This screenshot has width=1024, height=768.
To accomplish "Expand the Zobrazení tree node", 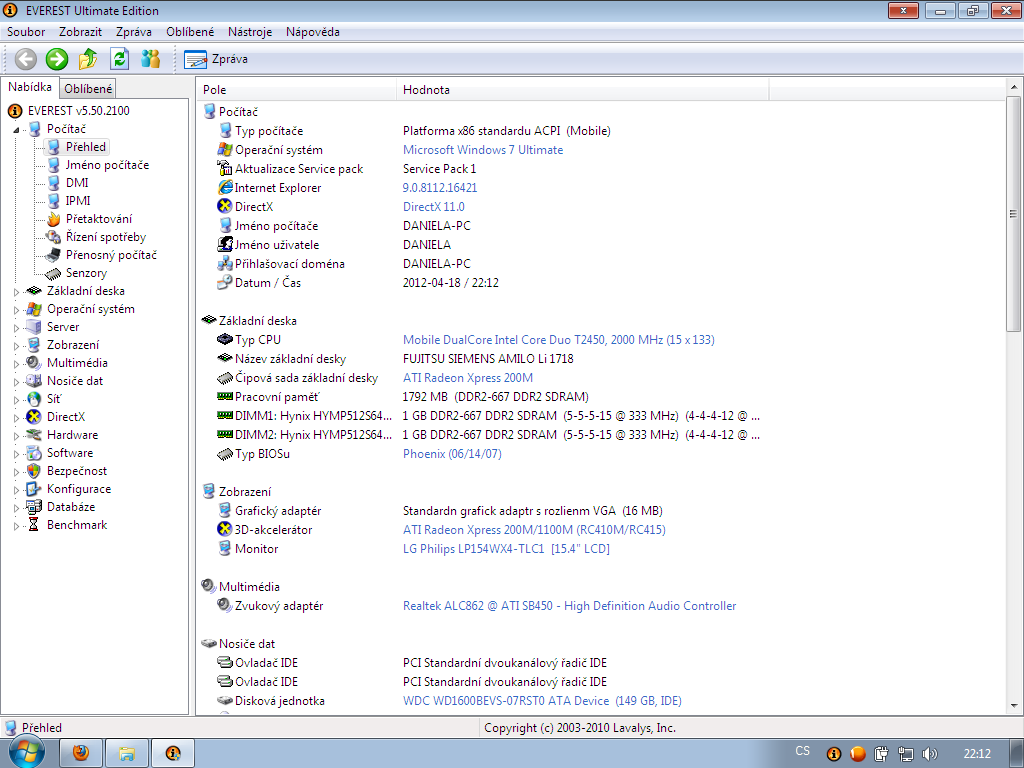I will point(16,345).
